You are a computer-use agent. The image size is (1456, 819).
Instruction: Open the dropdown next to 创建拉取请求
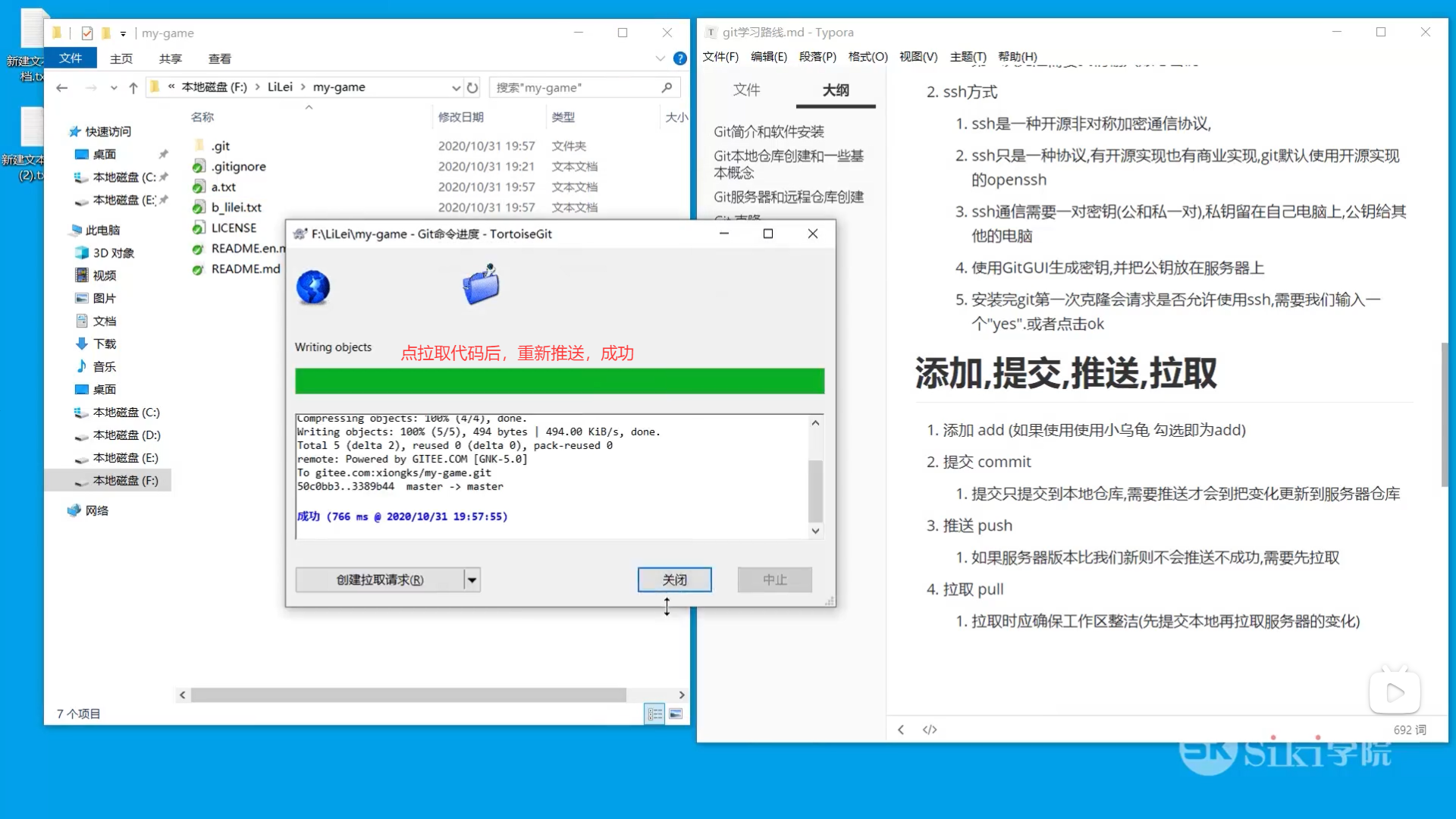tap(472, 580)
